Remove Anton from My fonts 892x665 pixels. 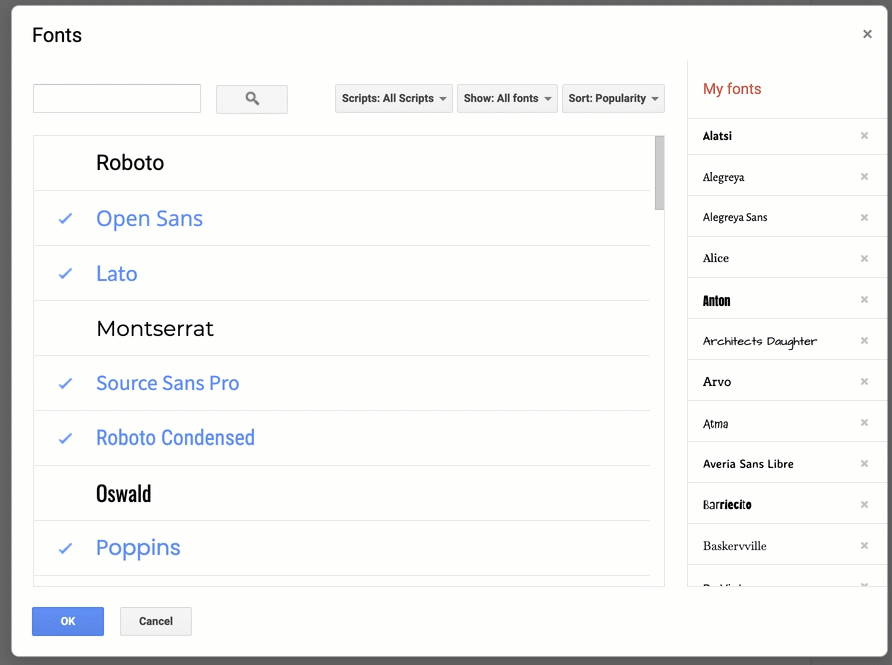[x=864, y=299]
